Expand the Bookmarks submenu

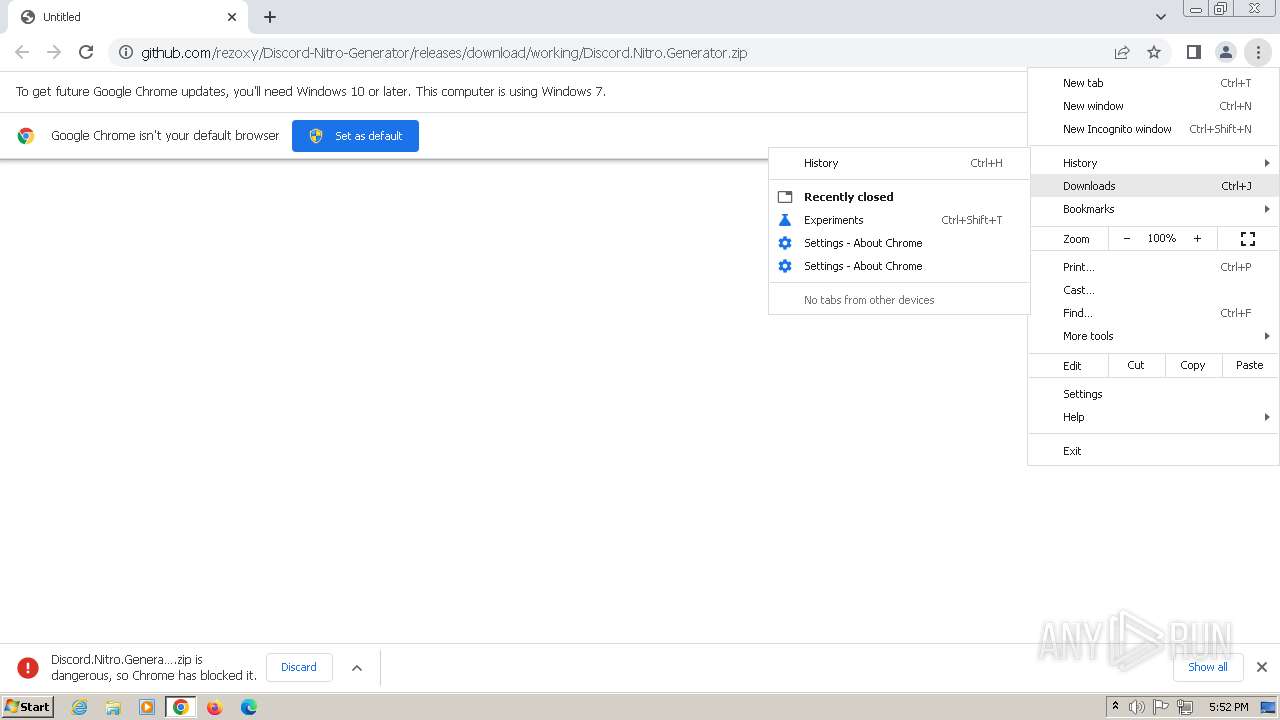(1153, 209)
